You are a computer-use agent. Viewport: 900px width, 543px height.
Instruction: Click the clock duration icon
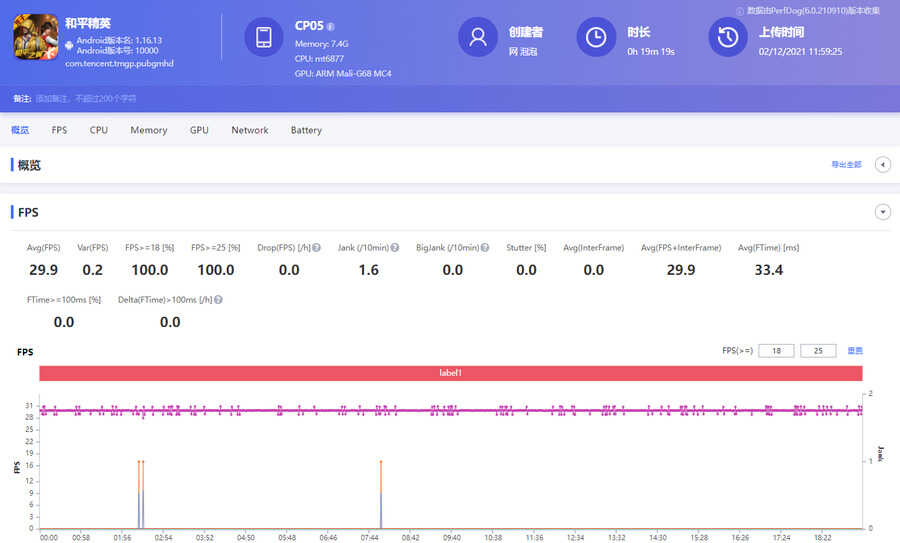[x=596, y=37]
